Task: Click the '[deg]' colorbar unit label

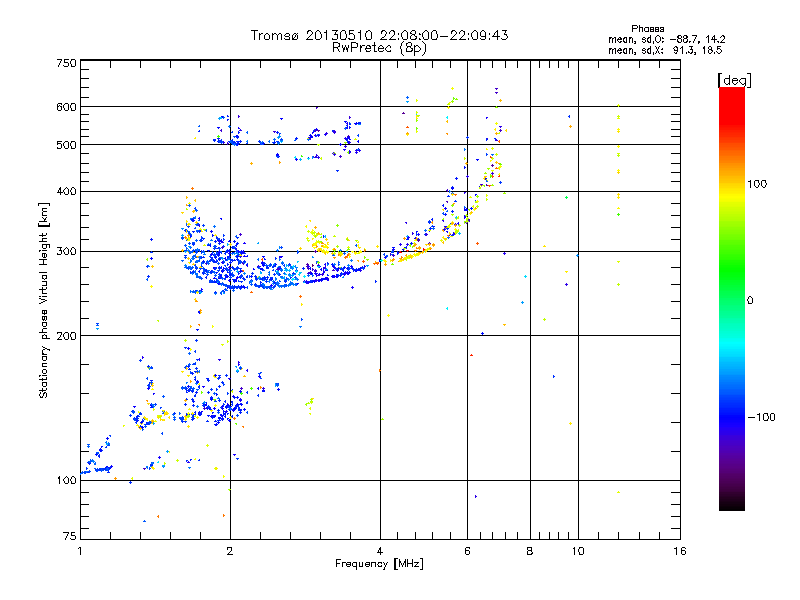Action: click(x=734, y=80)
